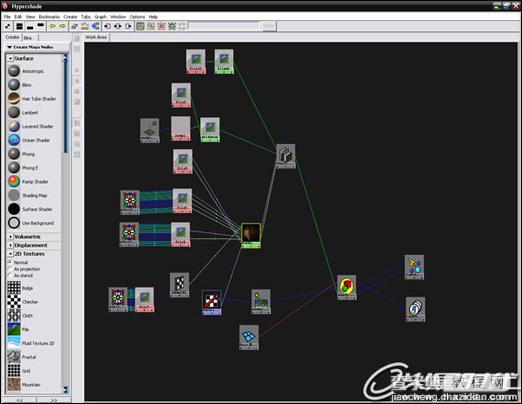Switch to the Bins tab
Image resolution: width=522 pixels, height=404 pixels.
[28, 38]
